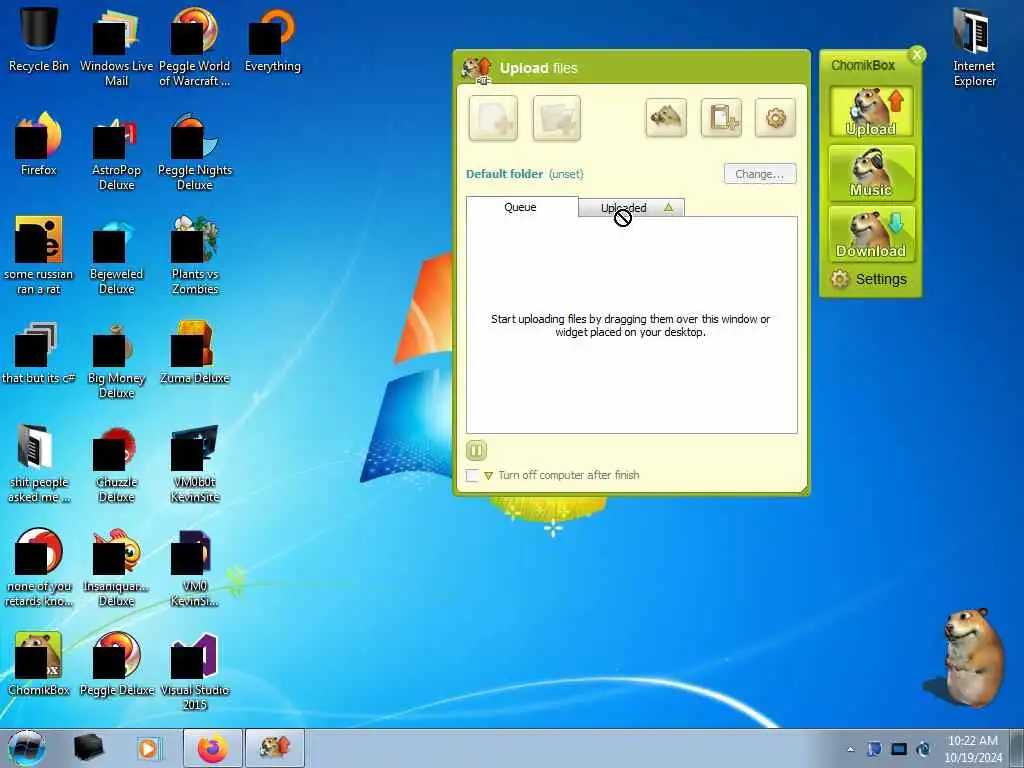Open upload settings gear icon
Viewport: 1024px width, 768px height.
[775, 118]
